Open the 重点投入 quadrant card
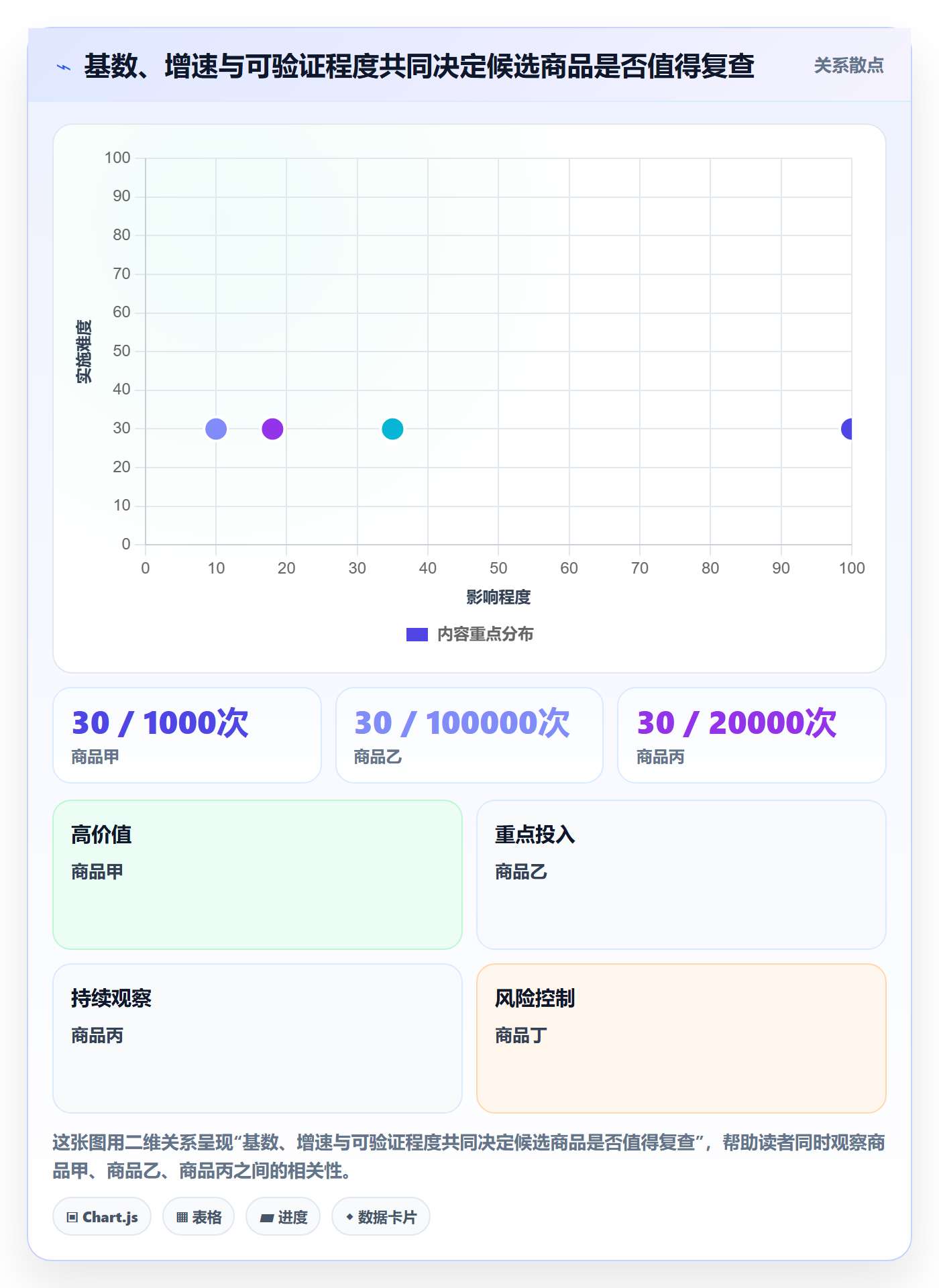939x1288 pixels. (681, 875)
